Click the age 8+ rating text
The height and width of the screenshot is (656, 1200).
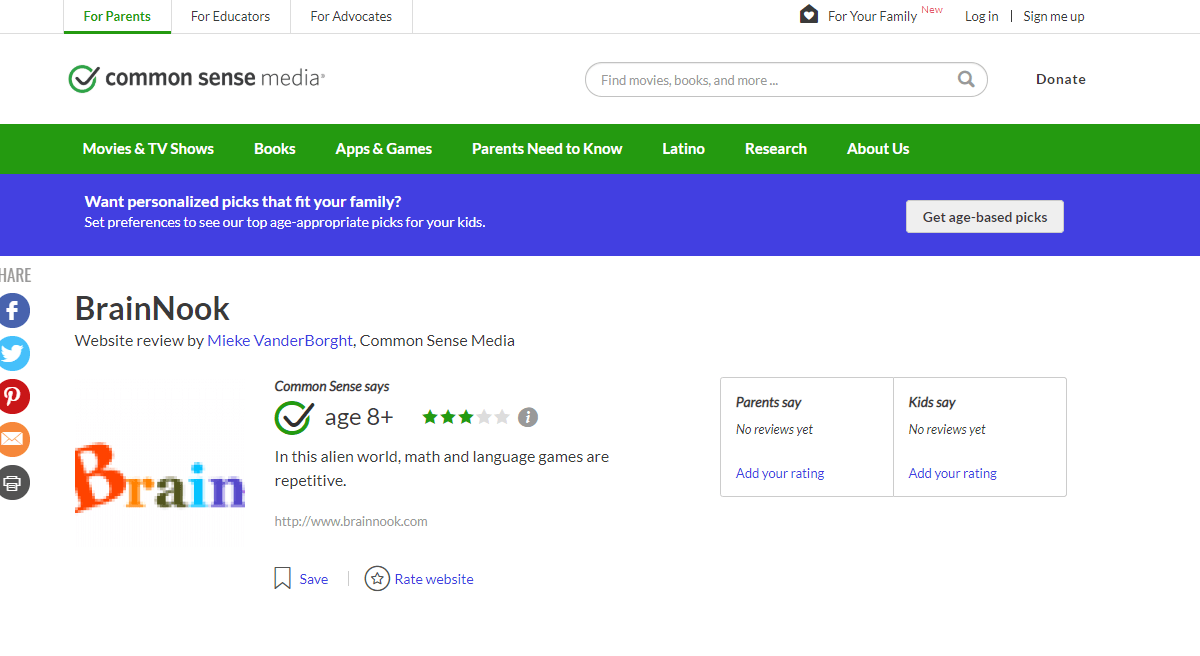pyautogui.click(x=359, y=417)
